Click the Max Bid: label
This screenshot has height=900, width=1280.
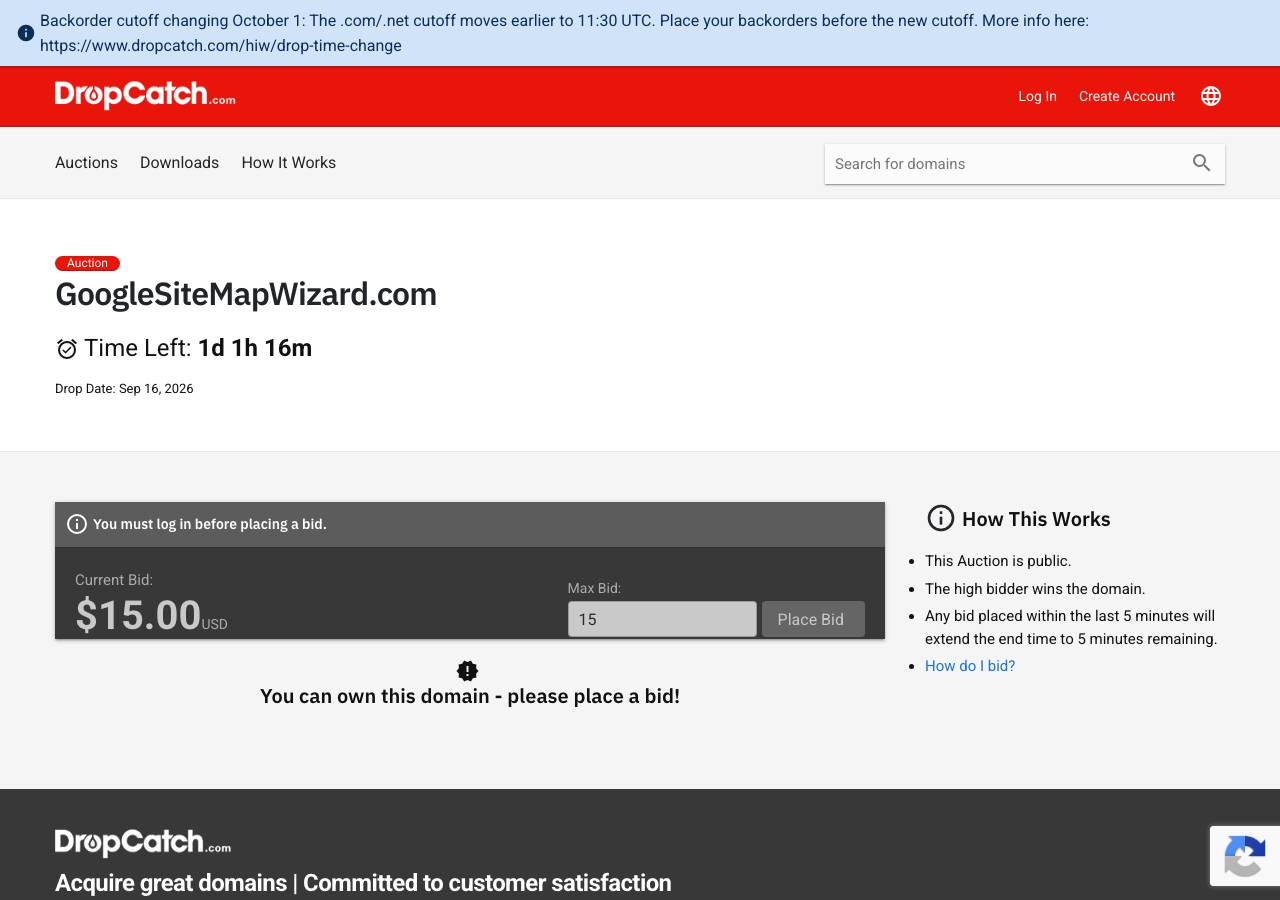pos(594,589)
